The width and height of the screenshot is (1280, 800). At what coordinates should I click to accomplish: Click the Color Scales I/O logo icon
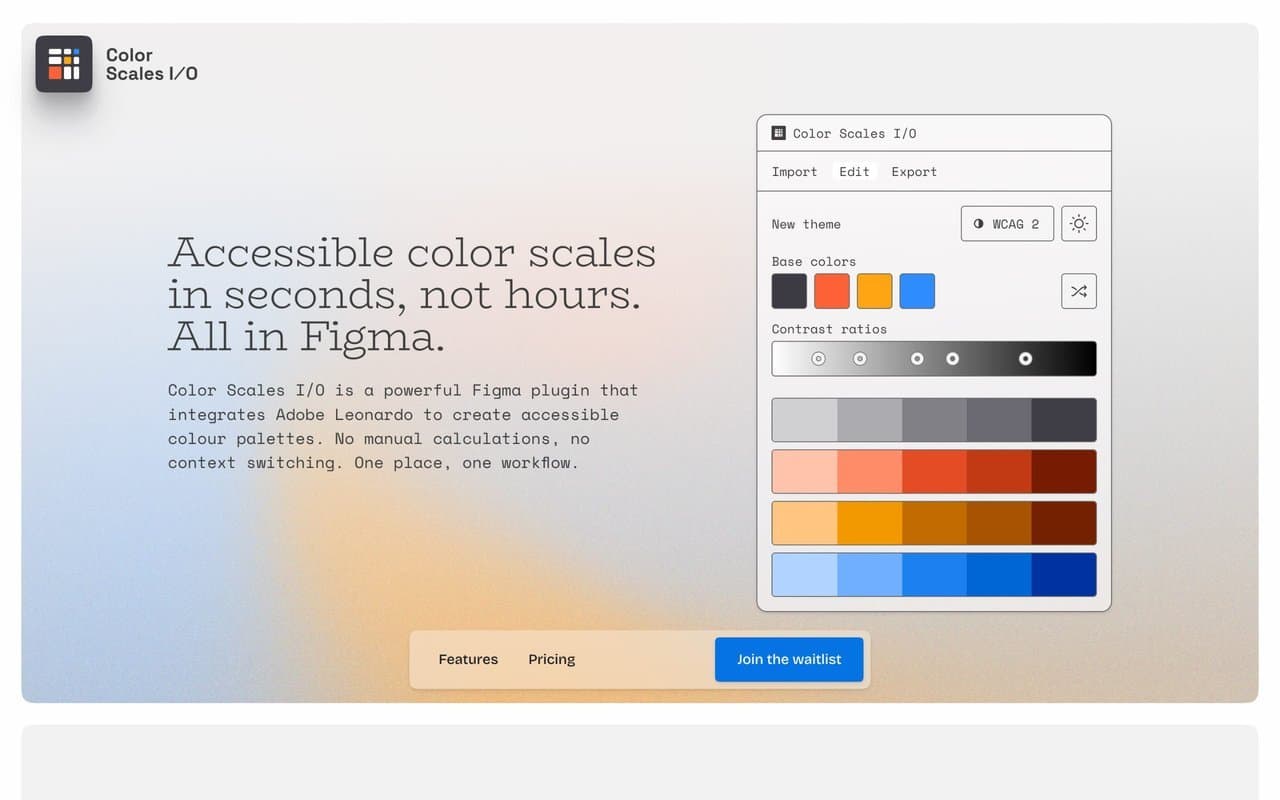tap(64, 64)
